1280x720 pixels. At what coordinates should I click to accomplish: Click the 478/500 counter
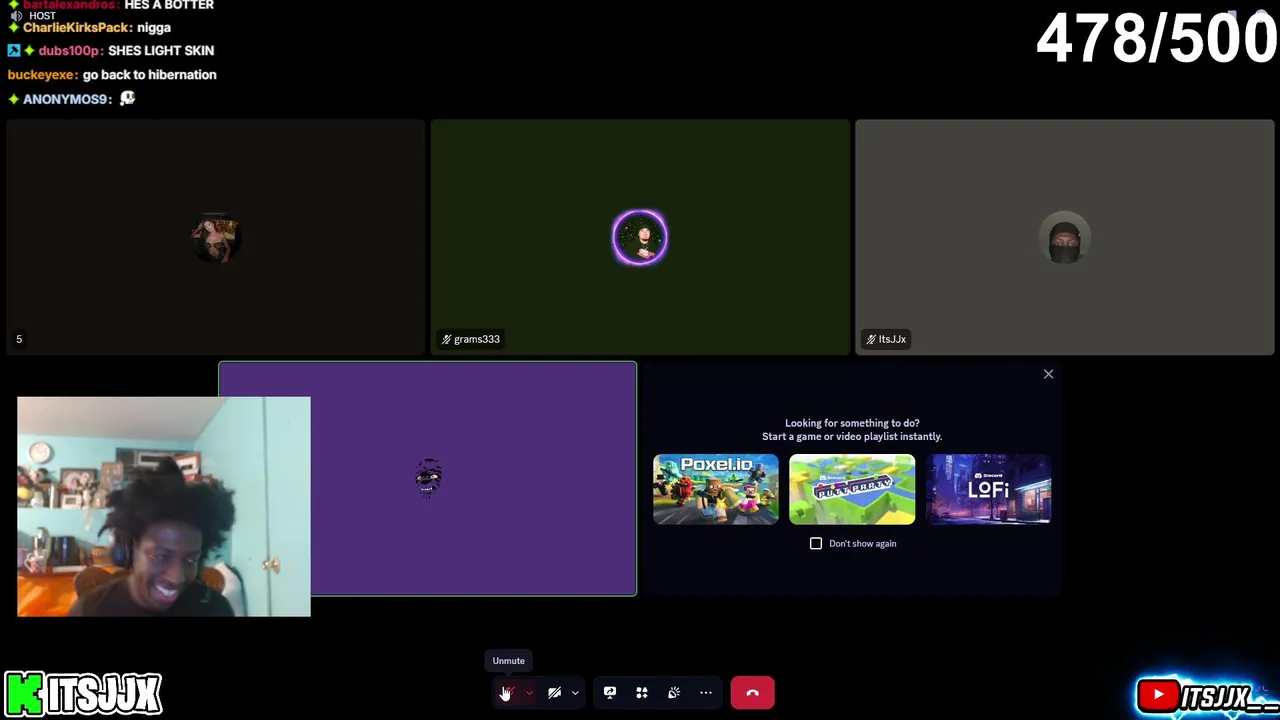[x=1156, y=40]
